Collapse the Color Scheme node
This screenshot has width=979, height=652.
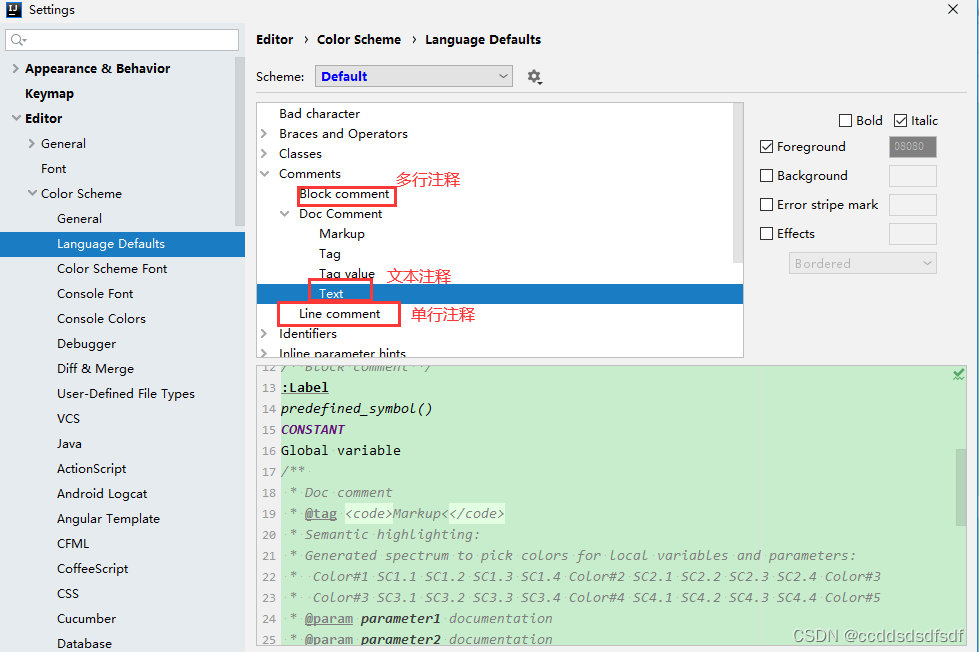click(32, 193)
